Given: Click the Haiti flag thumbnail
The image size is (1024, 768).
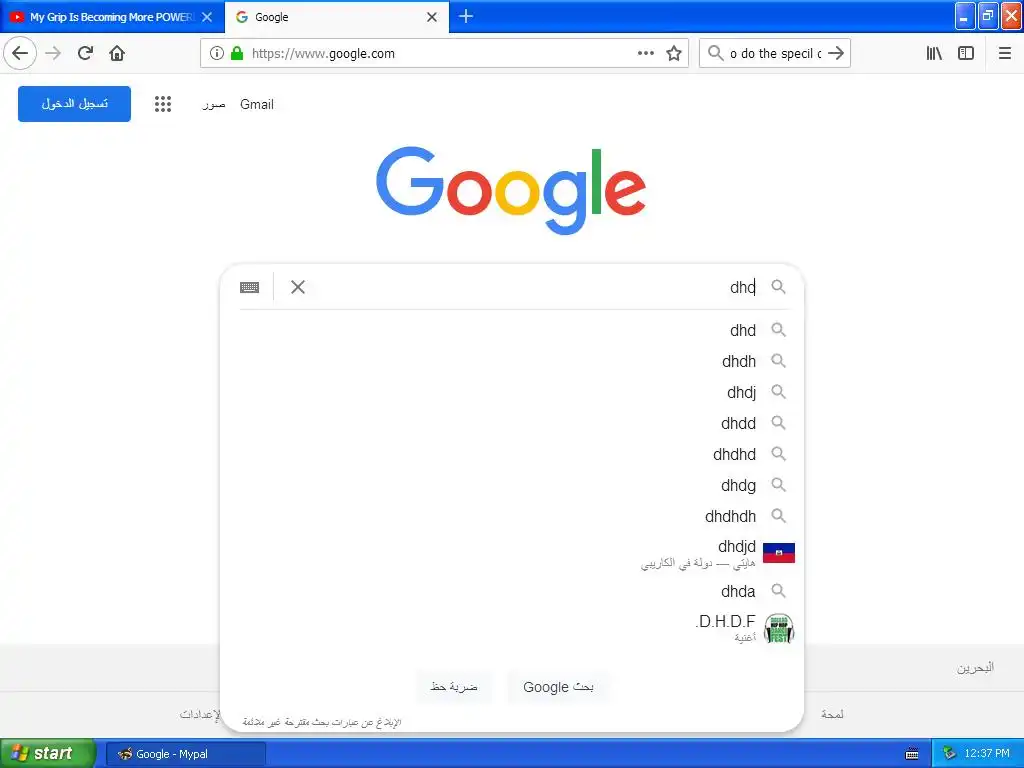Looking at the screenshot, I should tap(778, 553).
